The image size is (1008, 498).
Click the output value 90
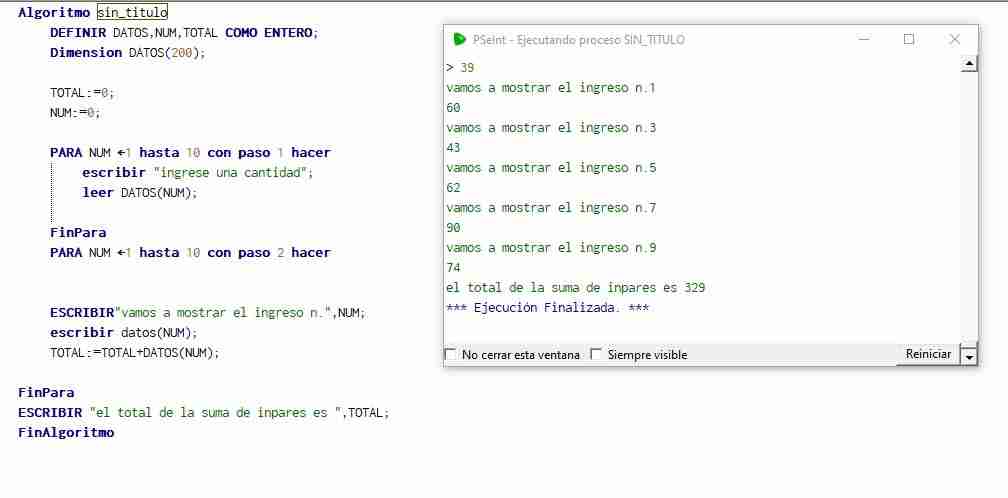coord(453,227)
